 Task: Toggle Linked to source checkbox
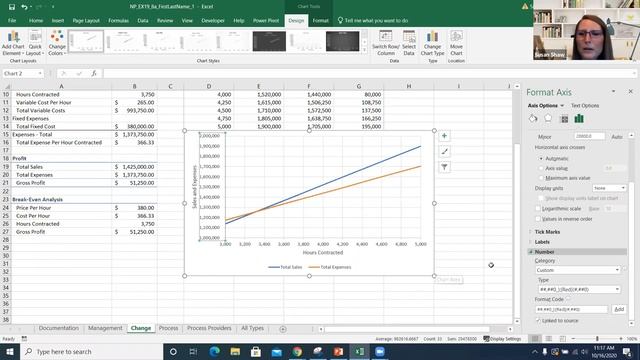(x=538, y=321)
